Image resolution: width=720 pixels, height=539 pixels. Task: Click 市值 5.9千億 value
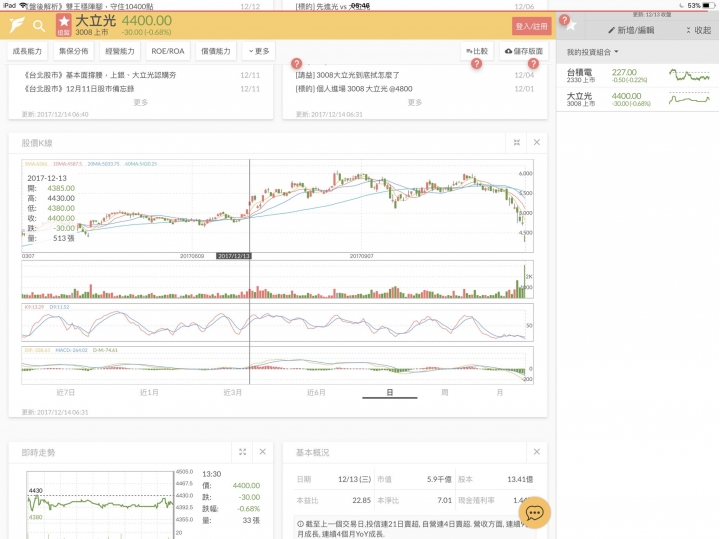pyautogui.click(x=439, y=479)
